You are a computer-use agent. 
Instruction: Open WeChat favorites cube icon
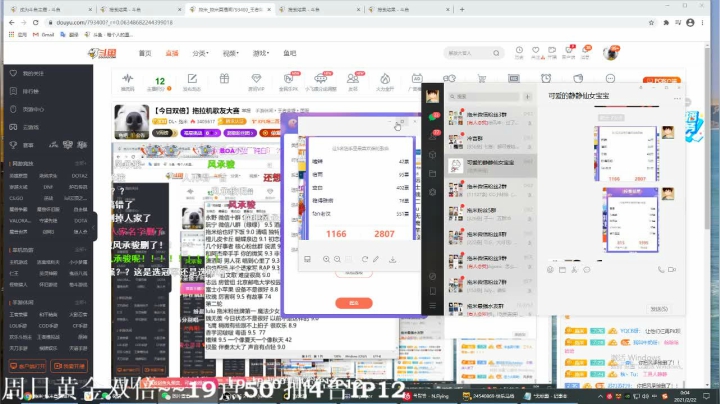point(432,155)
